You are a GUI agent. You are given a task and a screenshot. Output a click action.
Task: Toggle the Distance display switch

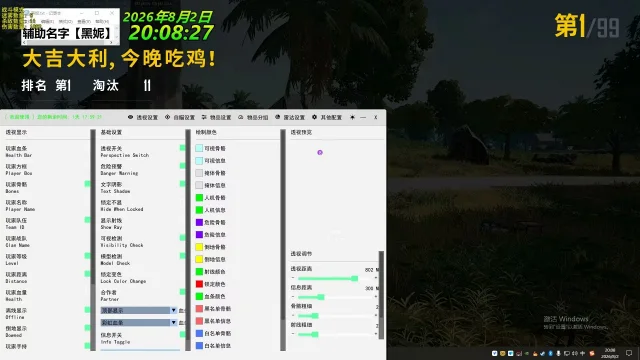point(87,274)
